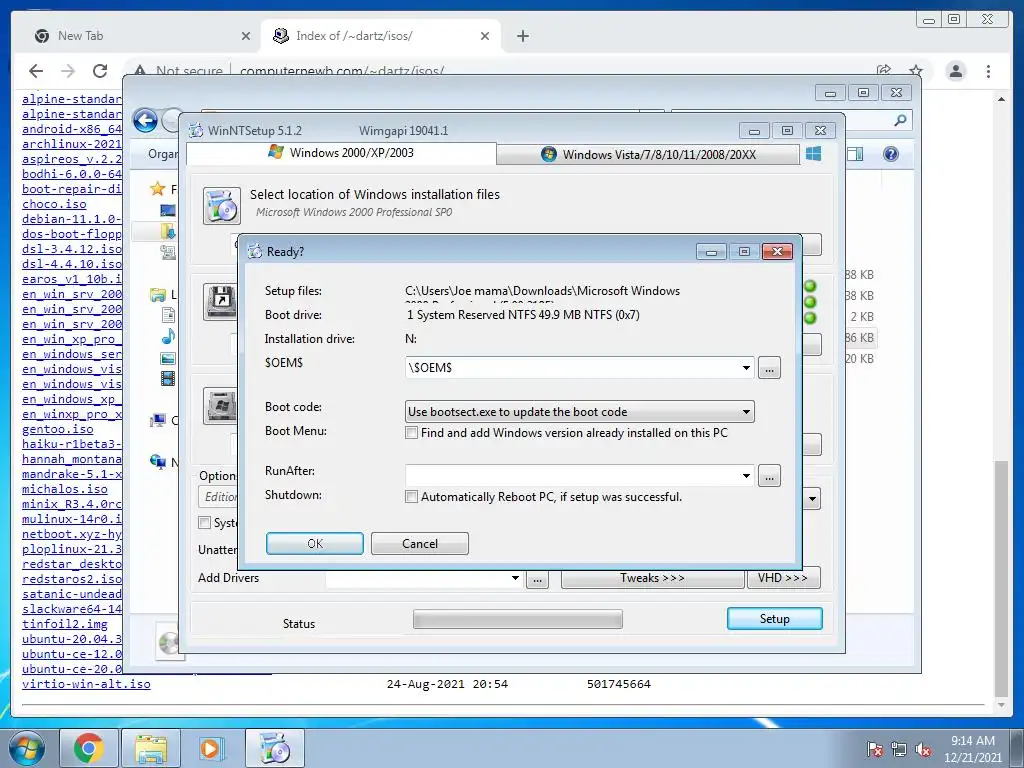The height and width of the screenshot is (768, 1024).
Task: Click WinNTSetup taskbar icon
Action: (x=274, y=748)
